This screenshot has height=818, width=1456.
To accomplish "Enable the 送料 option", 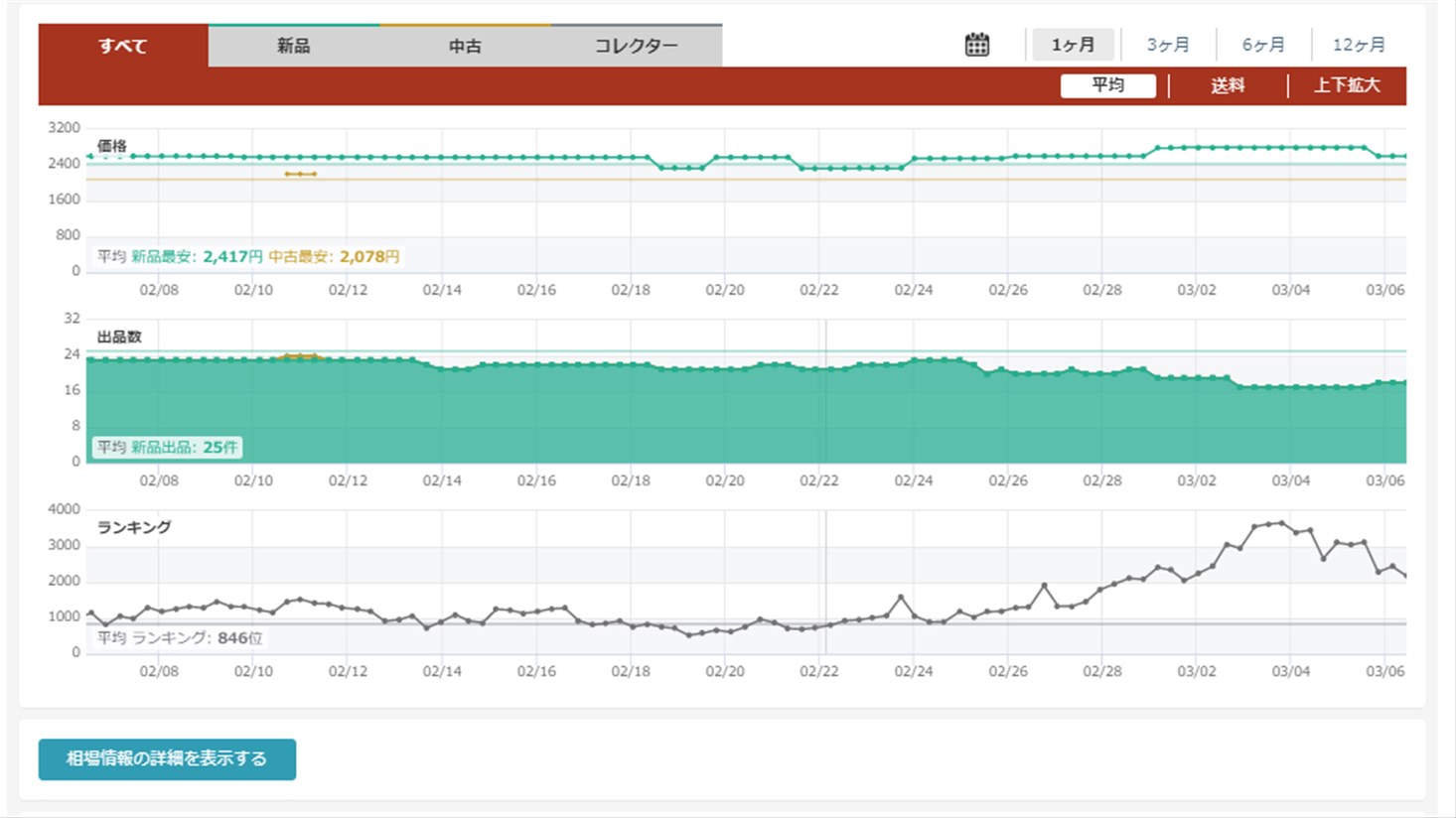I will click(1228, 85).
